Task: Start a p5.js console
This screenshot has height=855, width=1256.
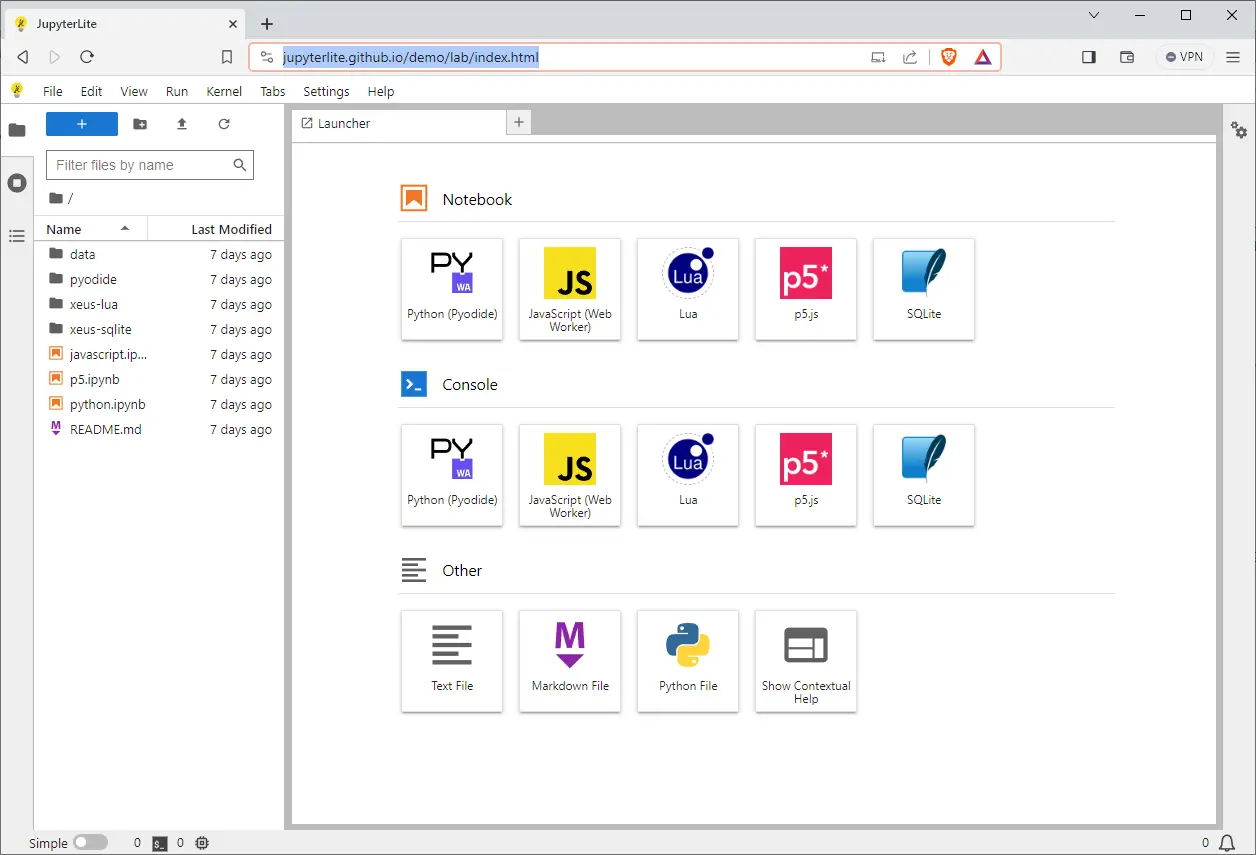Action: coord(806,475)
